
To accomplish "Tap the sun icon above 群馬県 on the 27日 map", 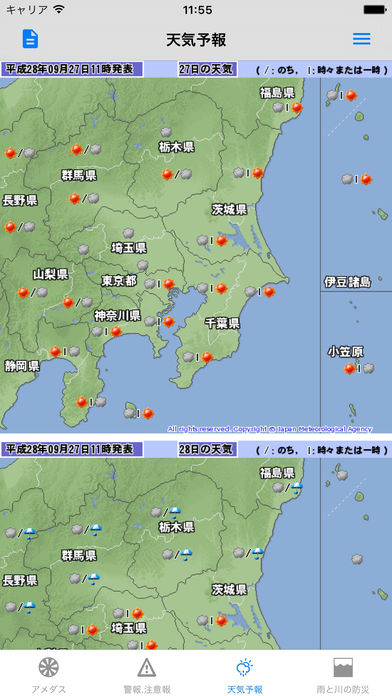I will click(77, 150).
